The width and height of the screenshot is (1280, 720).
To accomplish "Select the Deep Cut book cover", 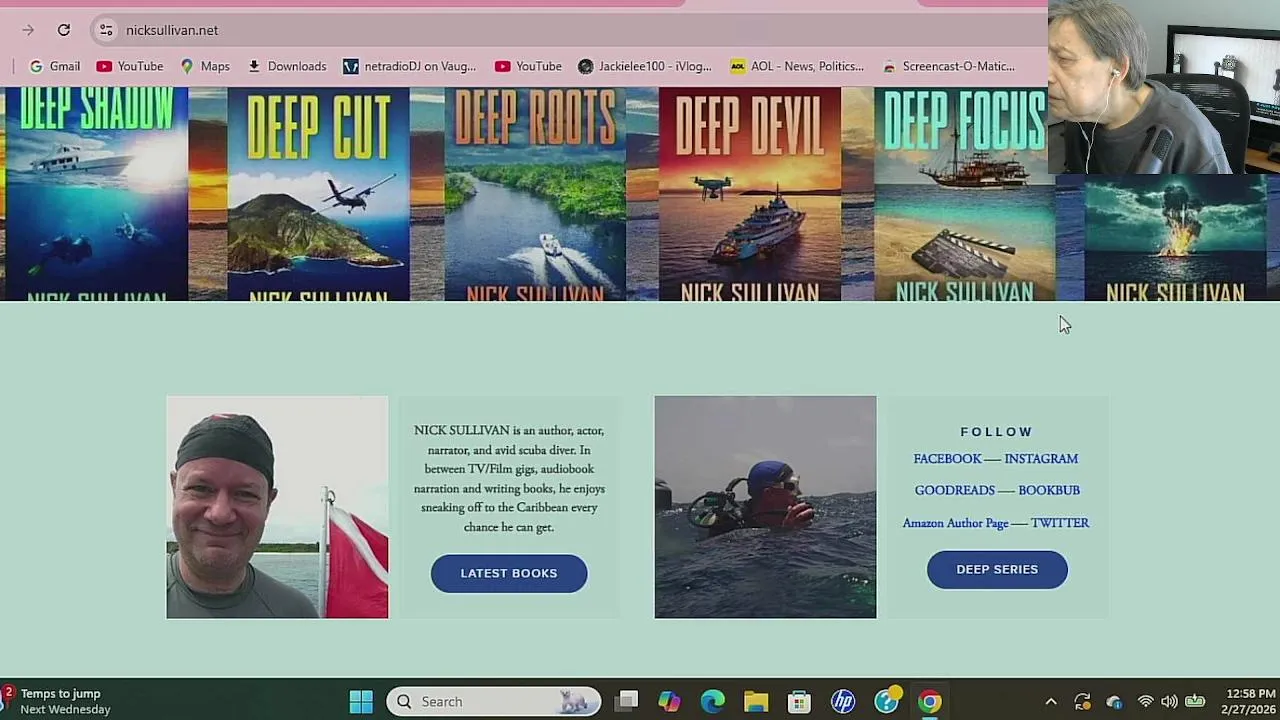I will (x=318, y=194).
